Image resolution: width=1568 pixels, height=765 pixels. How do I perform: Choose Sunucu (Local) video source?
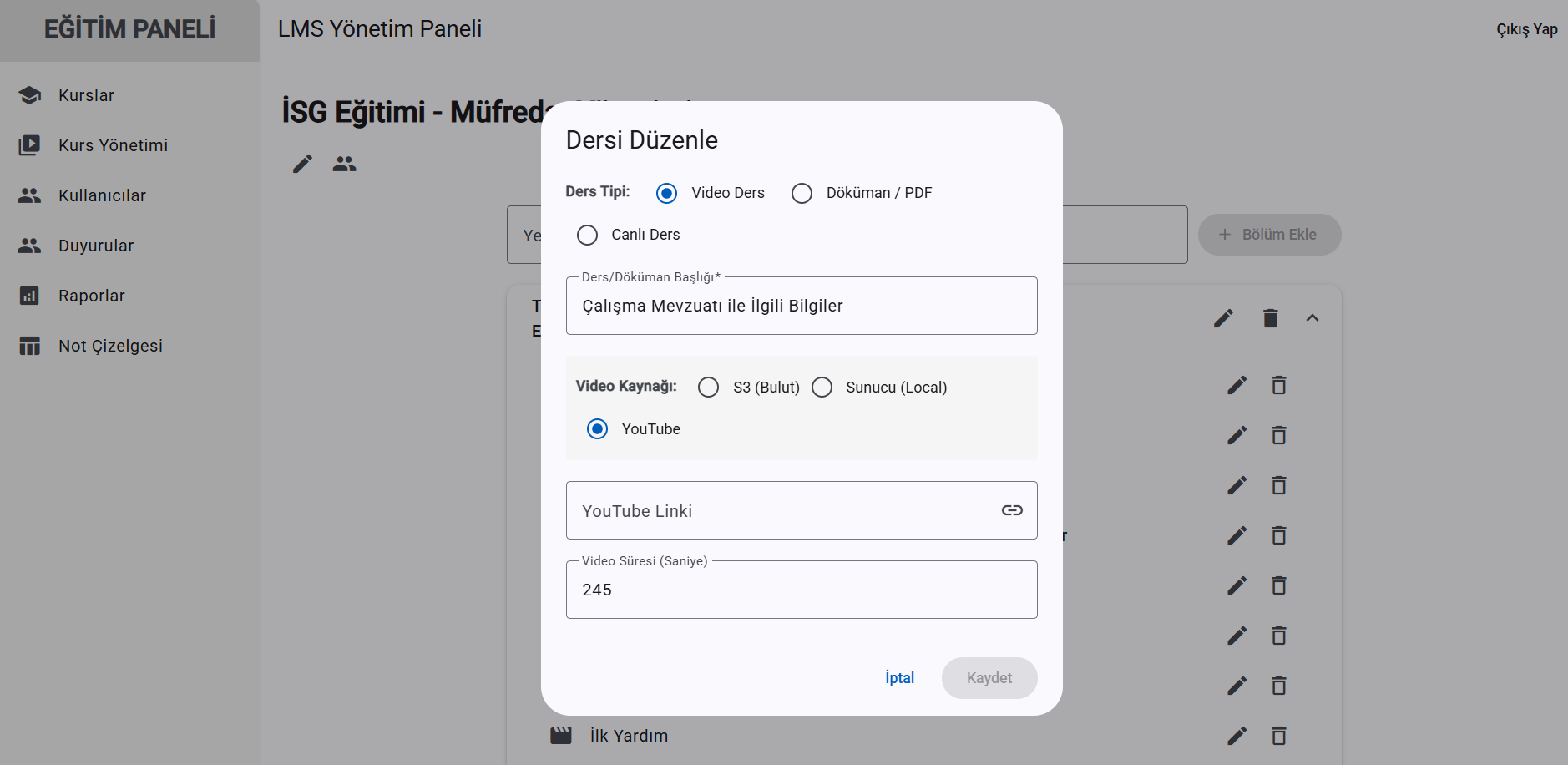click(x=822, y=388)
